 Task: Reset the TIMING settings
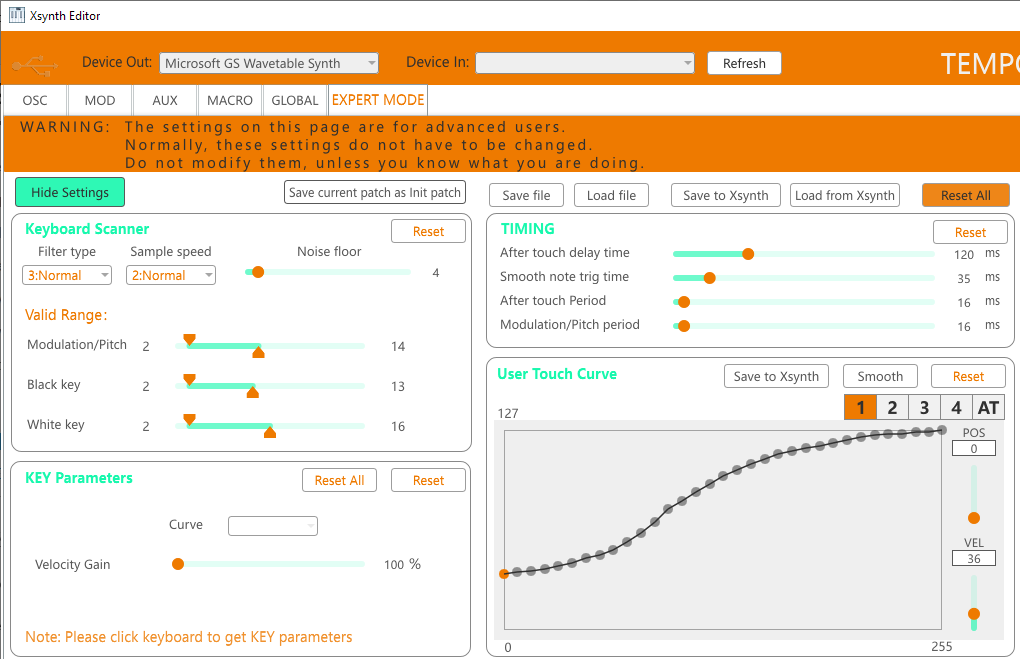(971, 232)
